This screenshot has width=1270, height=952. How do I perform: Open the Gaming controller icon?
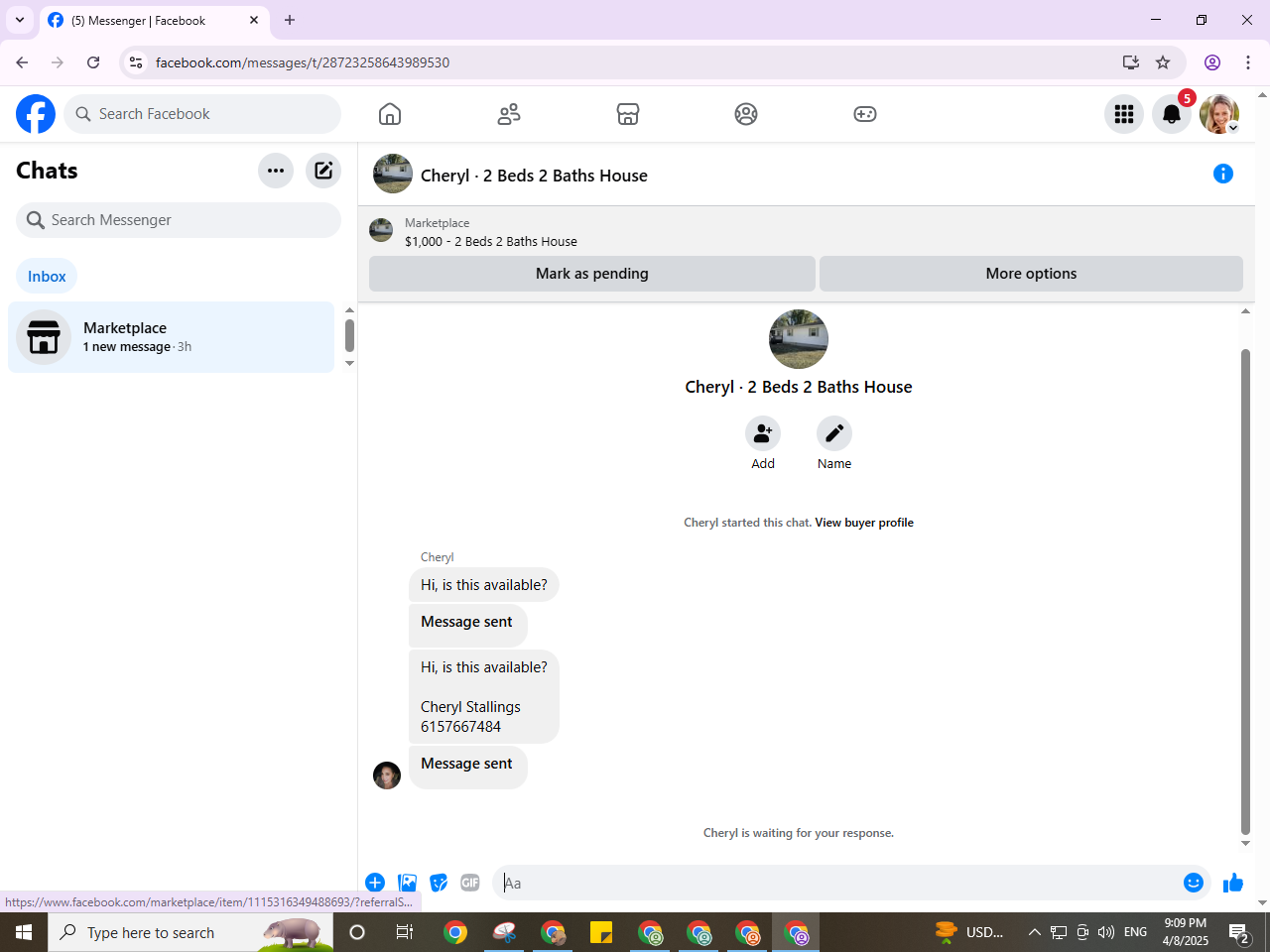tap(865, 114)
